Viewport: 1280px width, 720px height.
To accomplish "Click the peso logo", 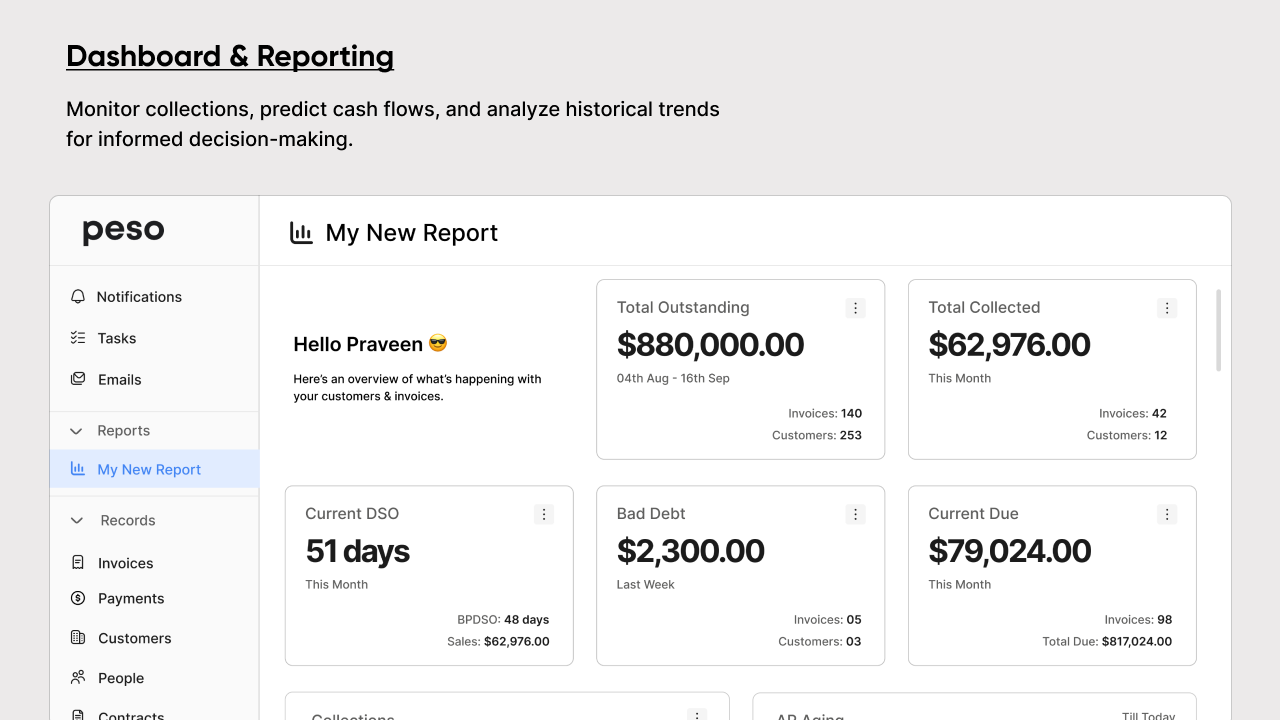I will (123, 230).
